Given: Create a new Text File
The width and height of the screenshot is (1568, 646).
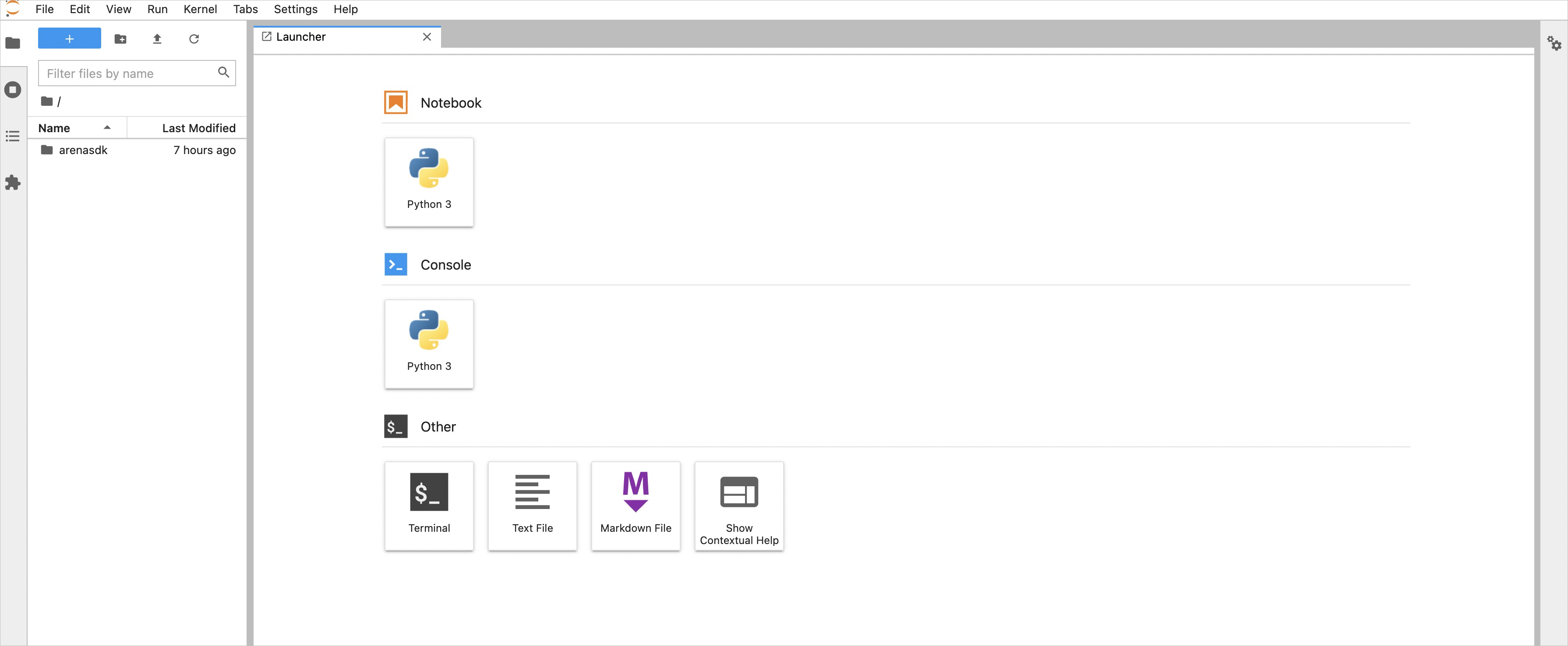Looking at the screenshot, I should pos(532,506).
